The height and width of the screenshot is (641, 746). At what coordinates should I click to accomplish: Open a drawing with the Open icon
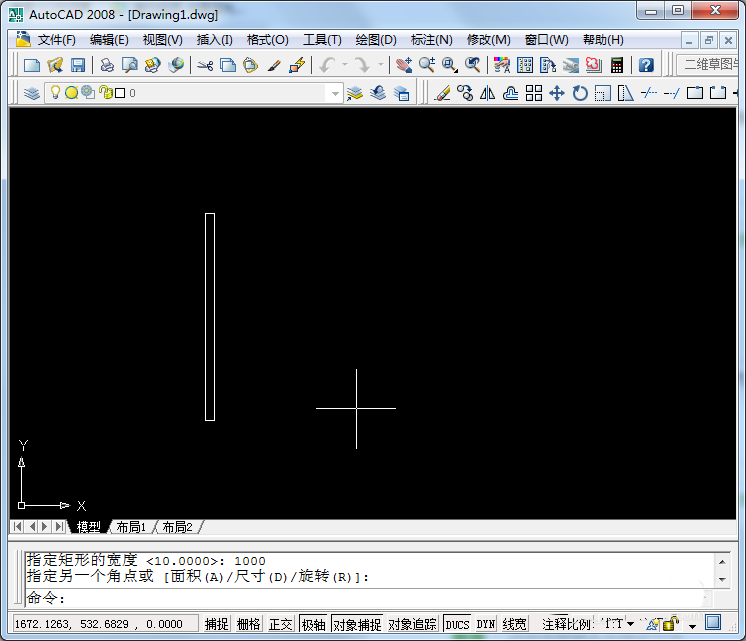[55, 65]
